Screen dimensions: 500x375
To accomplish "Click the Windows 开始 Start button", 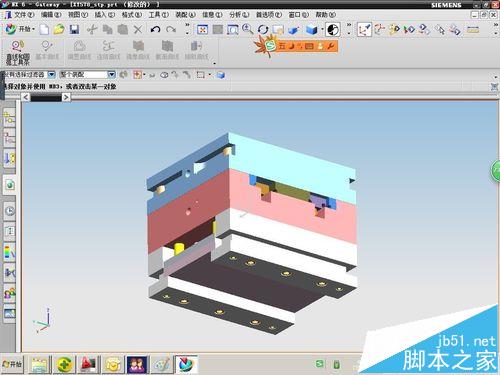I will 12,364.
